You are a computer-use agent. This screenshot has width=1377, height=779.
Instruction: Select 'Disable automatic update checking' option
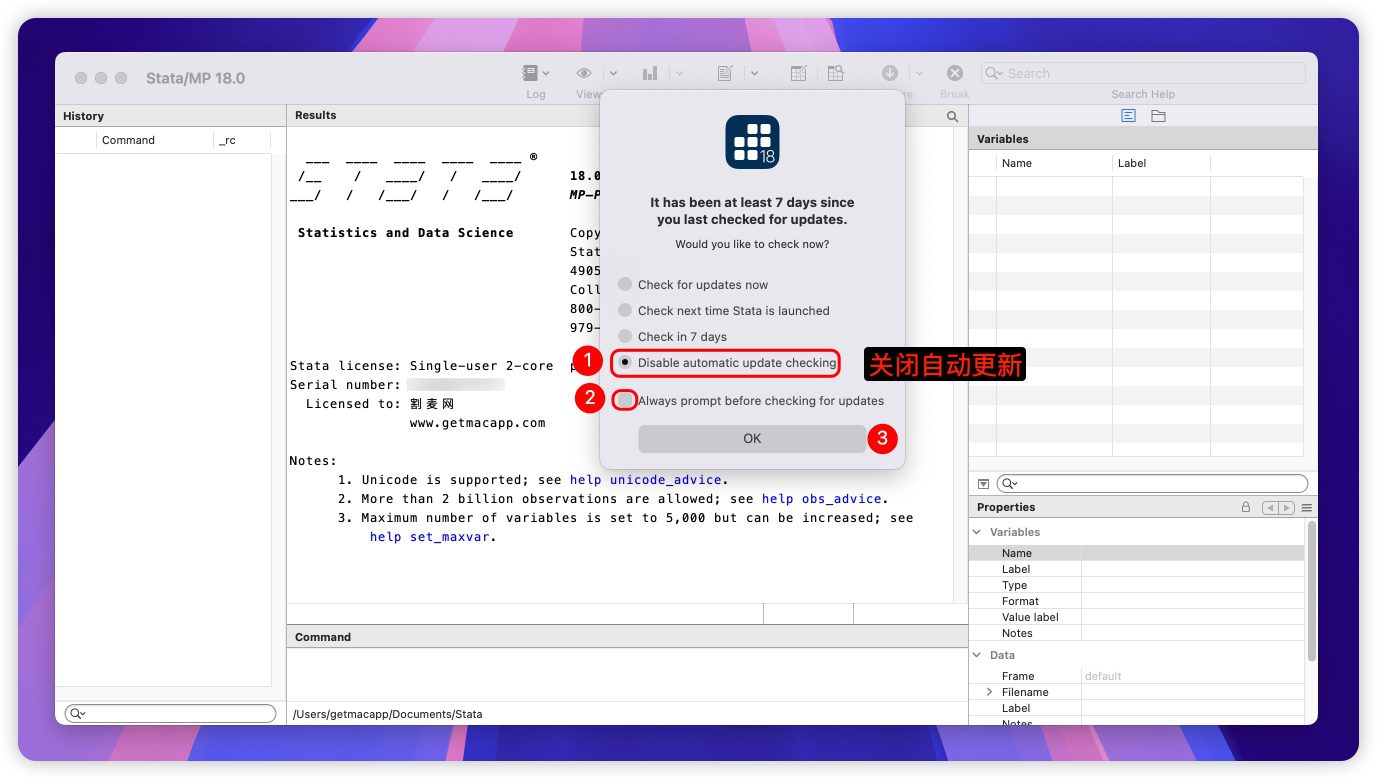(625, 363)
